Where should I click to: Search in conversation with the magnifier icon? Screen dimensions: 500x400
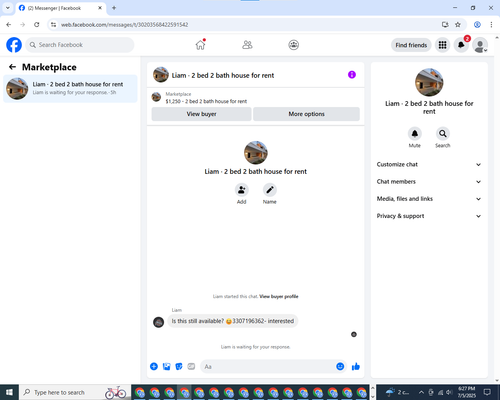point(443,134)
